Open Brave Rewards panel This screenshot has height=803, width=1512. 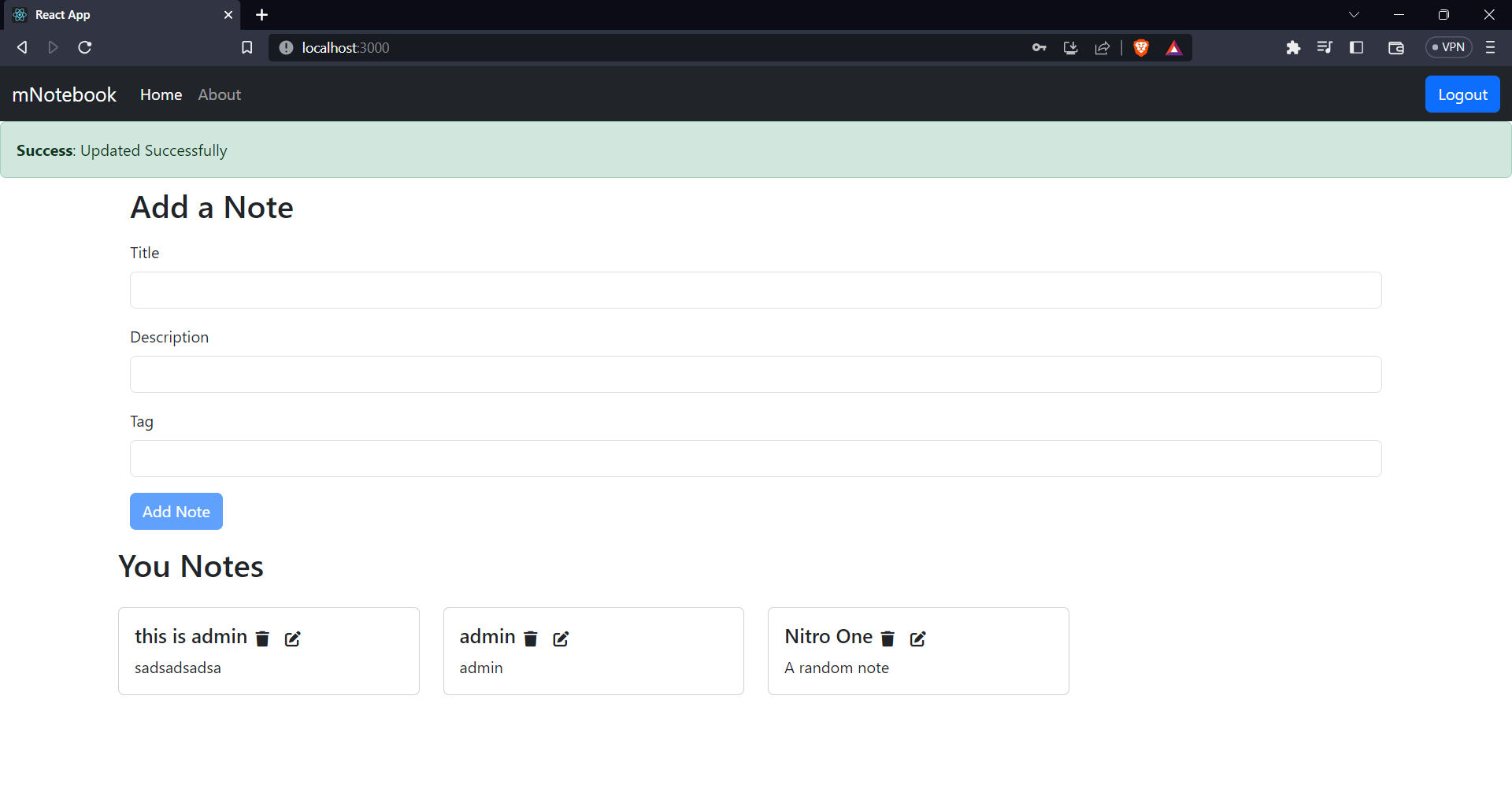point(1174,47)
